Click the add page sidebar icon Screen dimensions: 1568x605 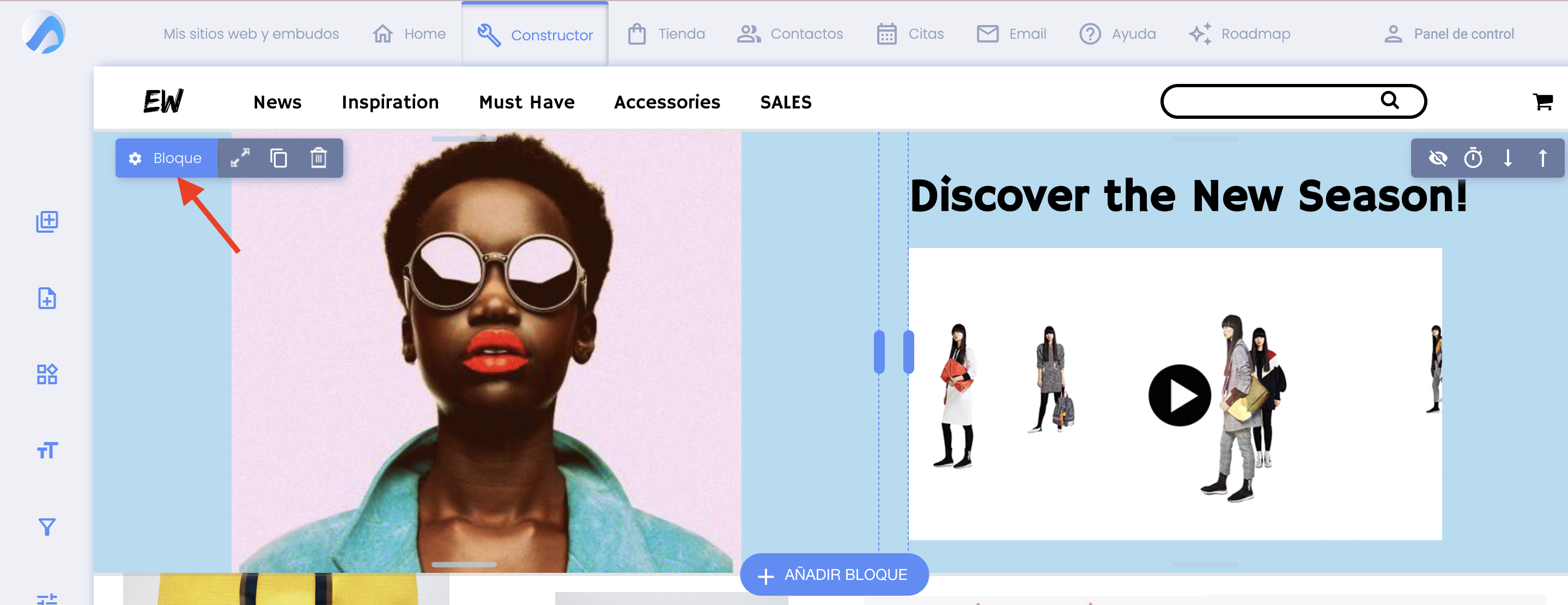point(47,298)
